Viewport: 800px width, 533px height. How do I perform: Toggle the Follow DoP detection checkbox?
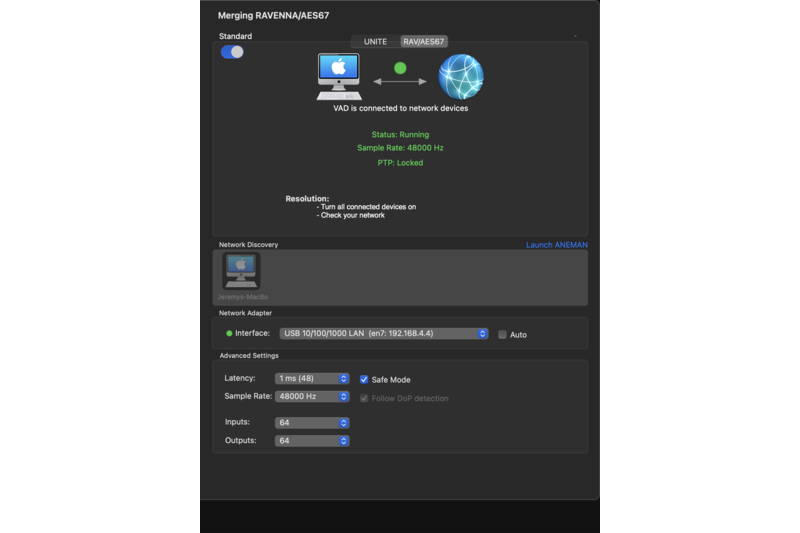[364, 398]
